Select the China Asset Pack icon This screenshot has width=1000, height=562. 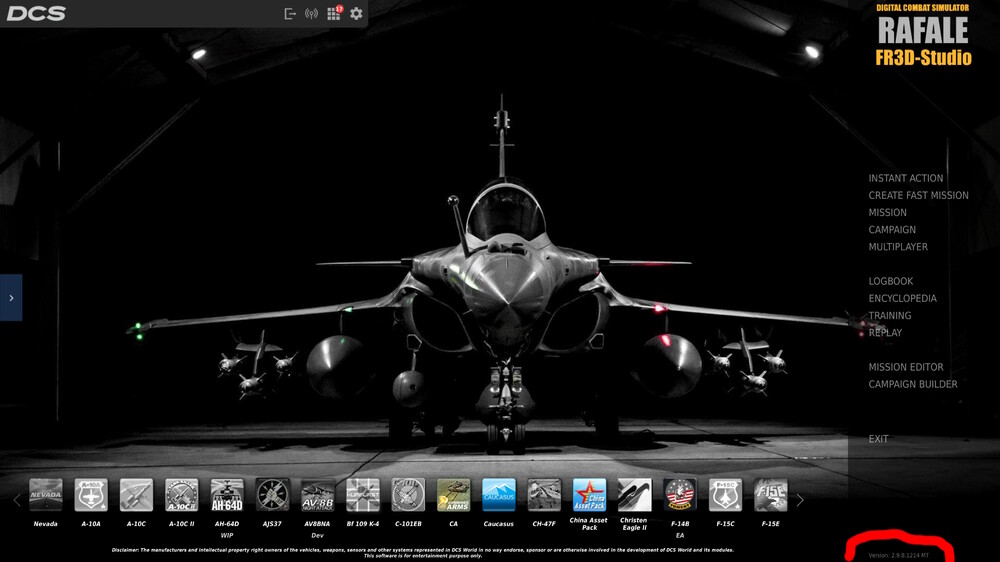pos(589,495)
